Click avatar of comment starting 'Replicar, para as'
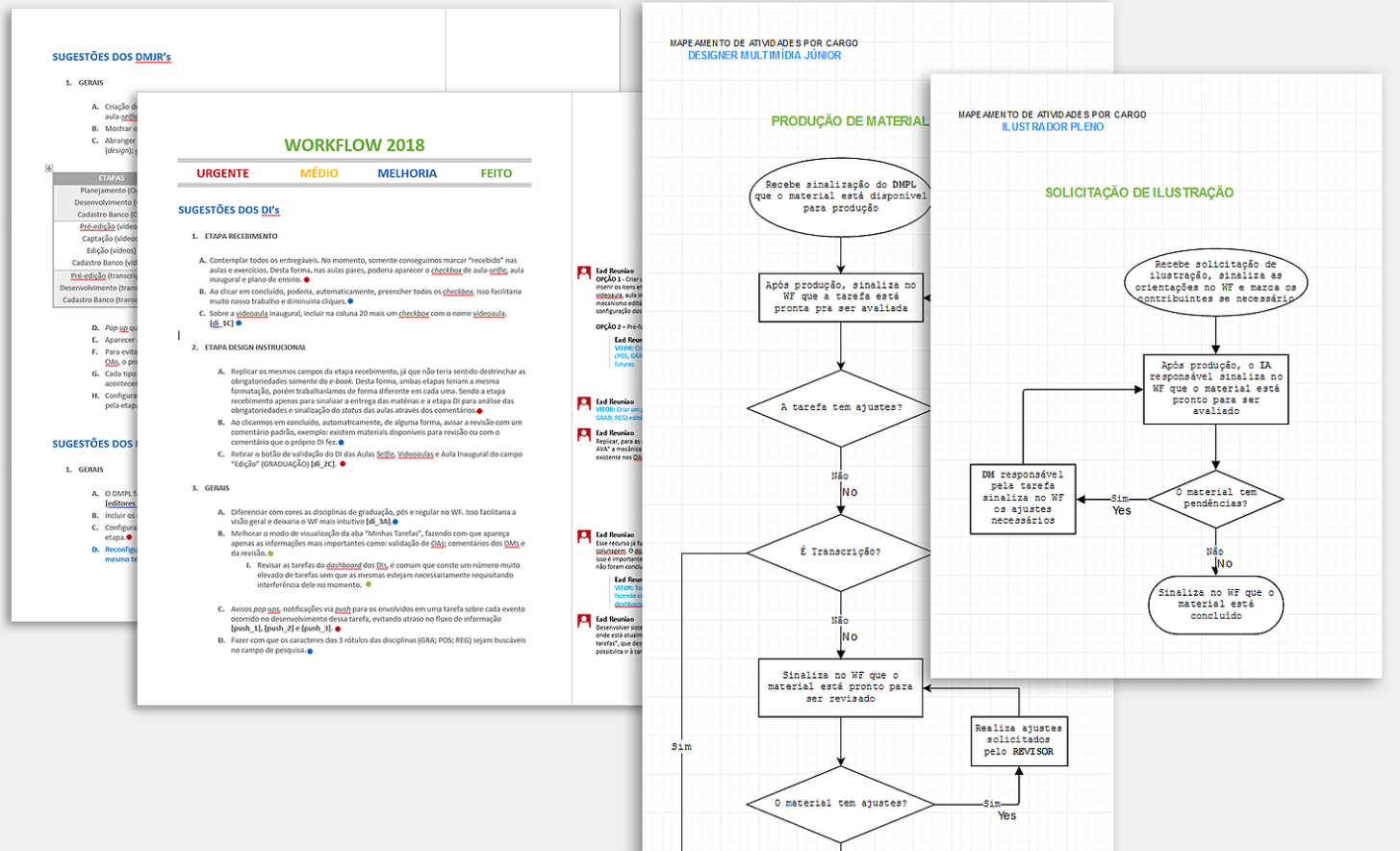The image size is (1400, 851). tap(583, 434)
